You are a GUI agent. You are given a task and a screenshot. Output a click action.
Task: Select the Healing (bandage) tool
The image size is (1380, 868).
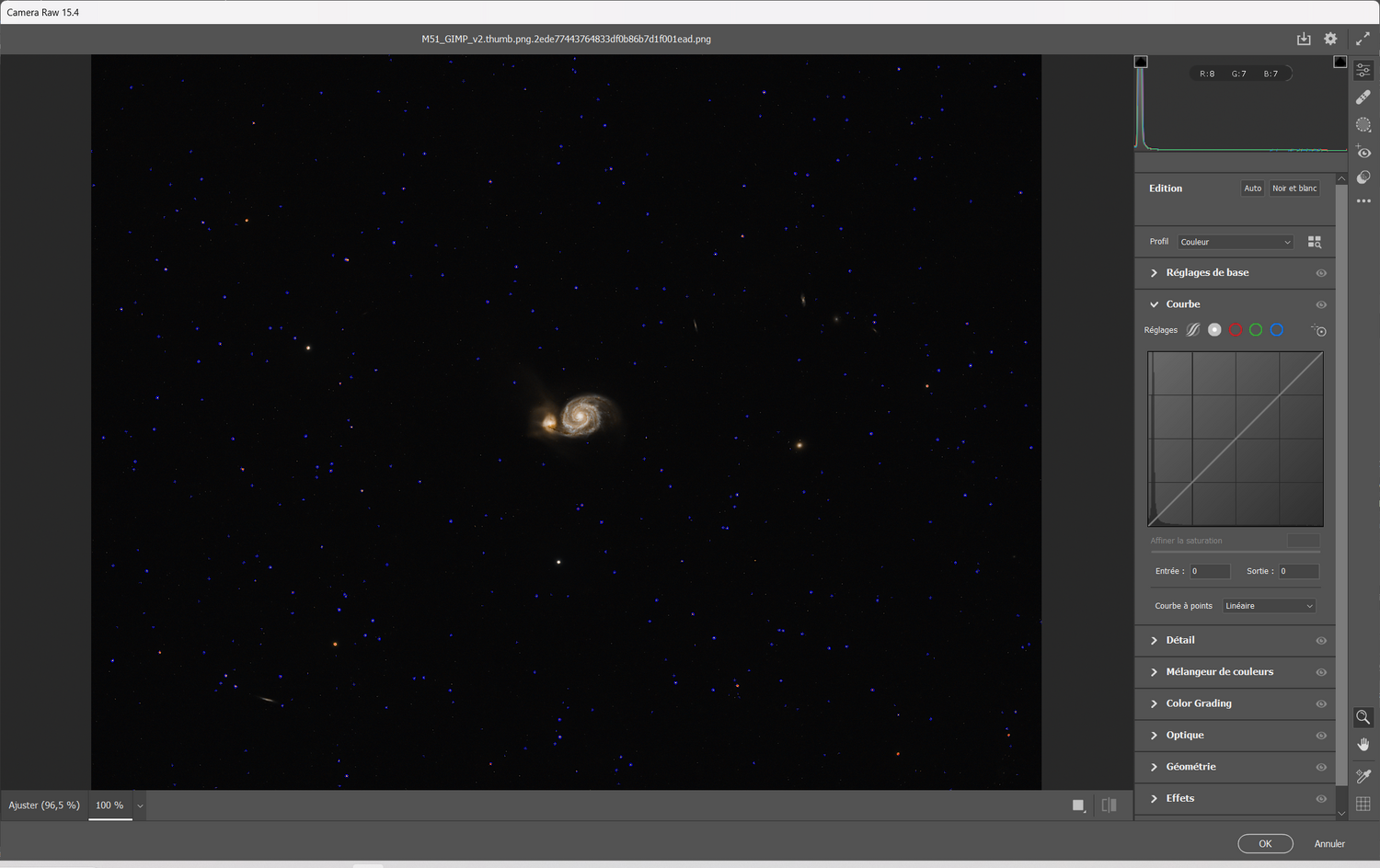1363,97
